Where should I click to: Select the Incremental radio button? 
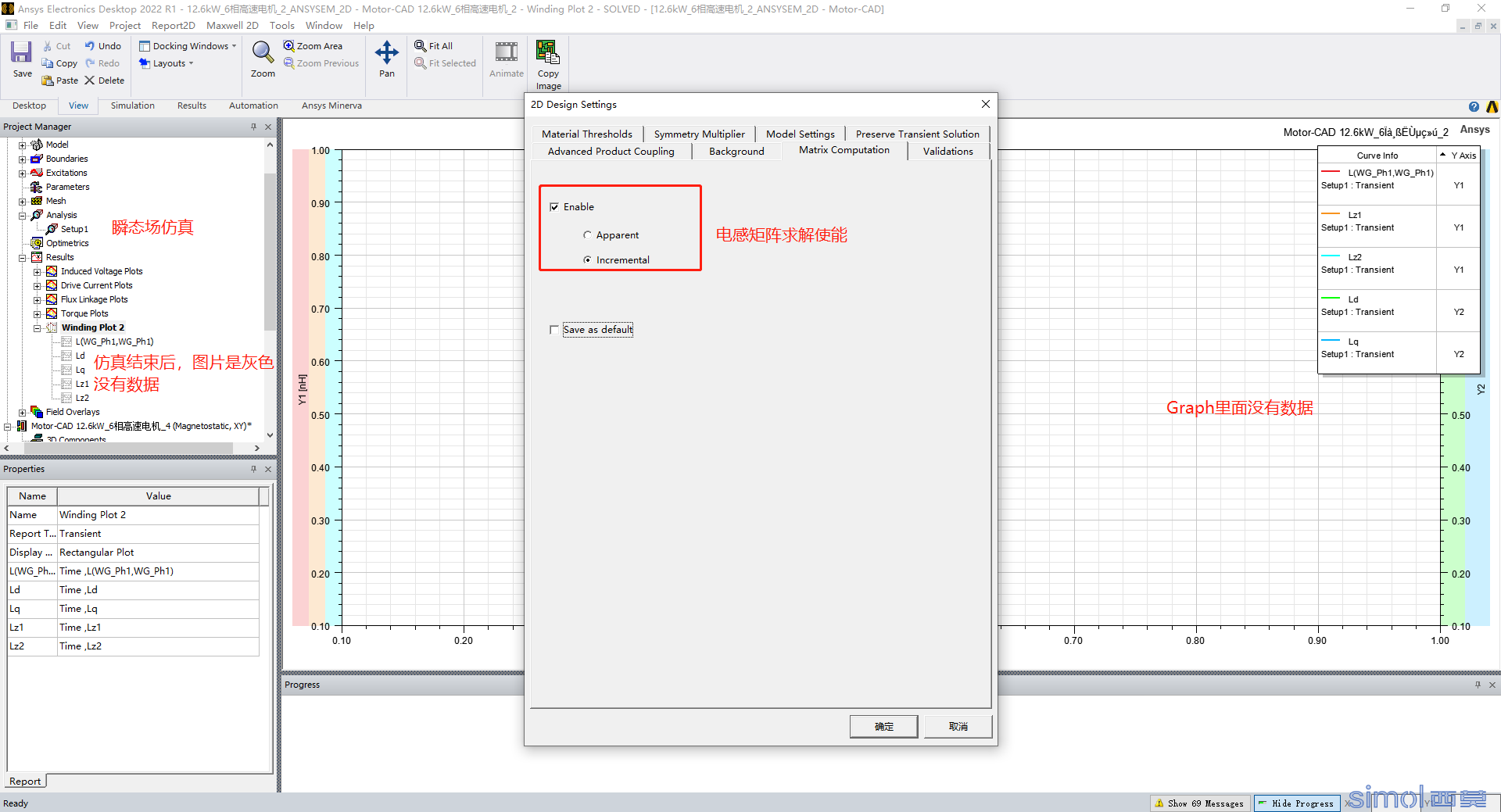[587, 260]
